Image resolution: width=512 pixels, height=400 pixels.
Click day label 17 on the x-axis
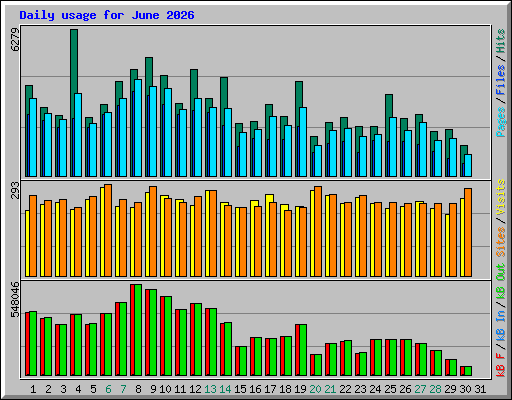[270, 389]
